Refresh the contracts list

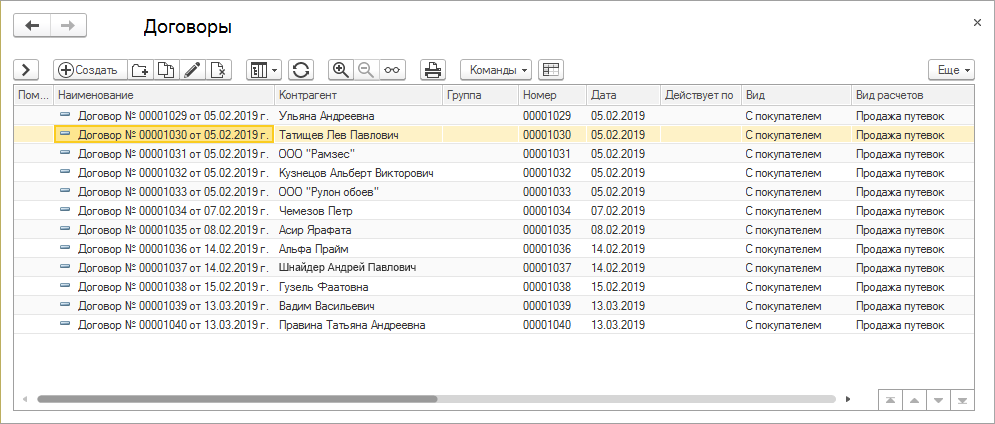point(301,70)
